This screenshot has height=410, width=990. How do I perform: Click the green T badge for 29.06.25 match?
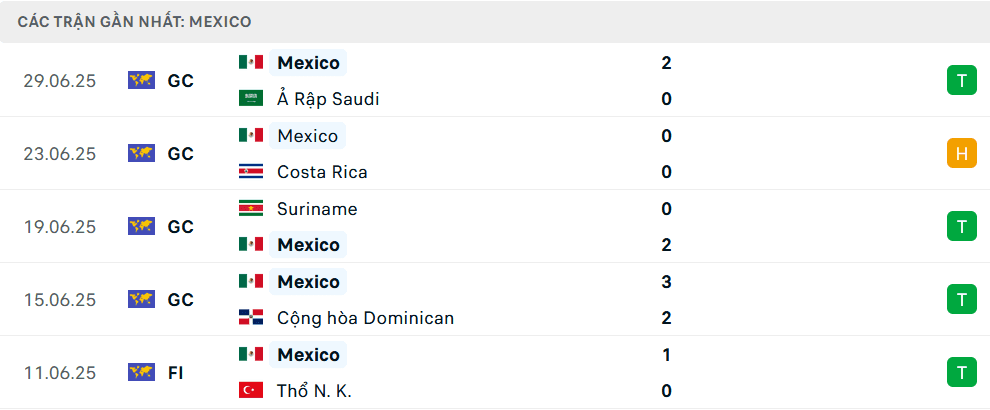[961, 81]
